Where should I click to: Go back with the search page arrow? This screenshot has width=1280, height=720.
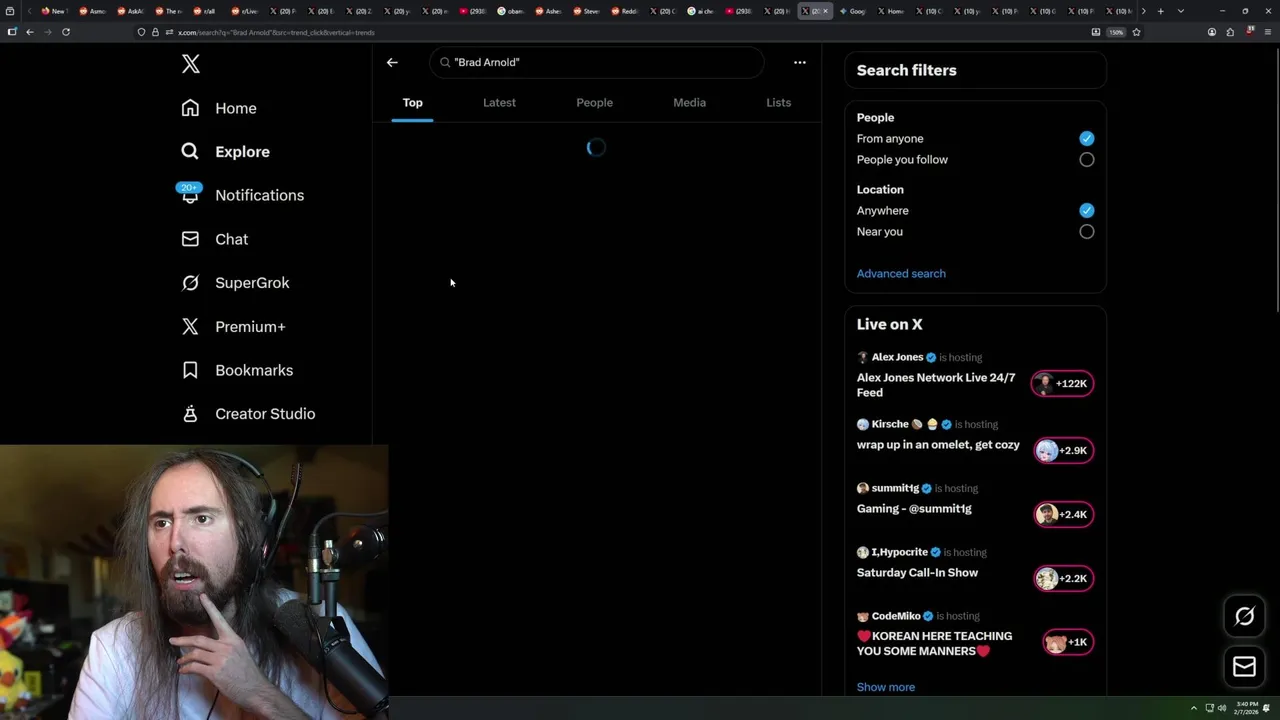coord(392,62)
